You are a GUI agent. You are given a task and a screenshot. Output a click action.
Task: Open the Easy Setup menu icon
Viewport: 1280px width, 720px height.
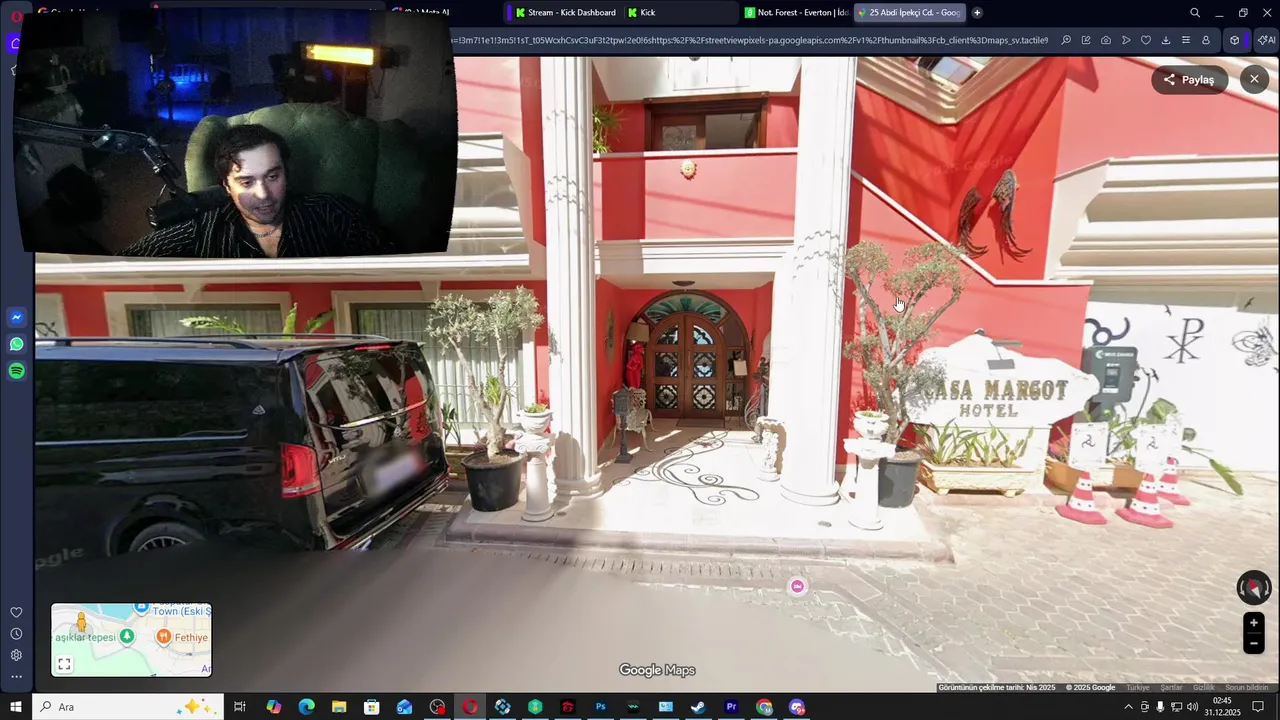pyautogui.click(x=1186, y=41)
